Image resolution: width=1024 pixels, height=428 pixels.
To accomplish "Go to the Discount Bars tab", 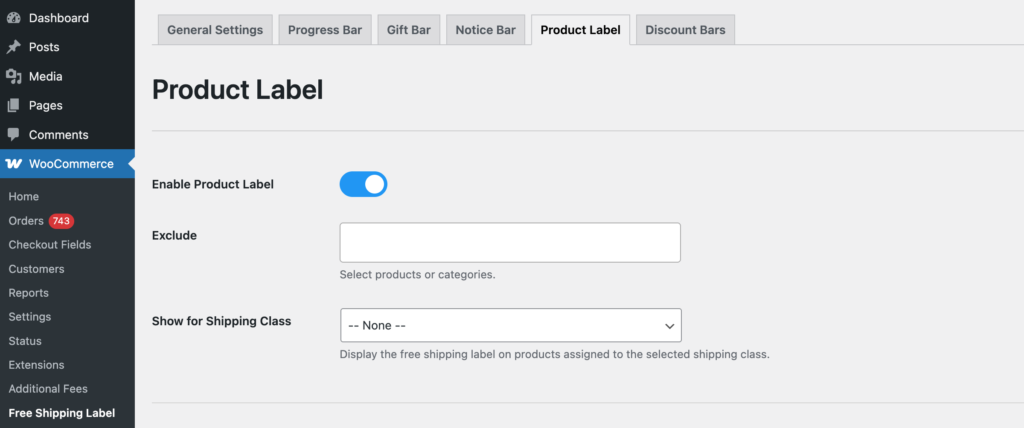I will 685,30.
